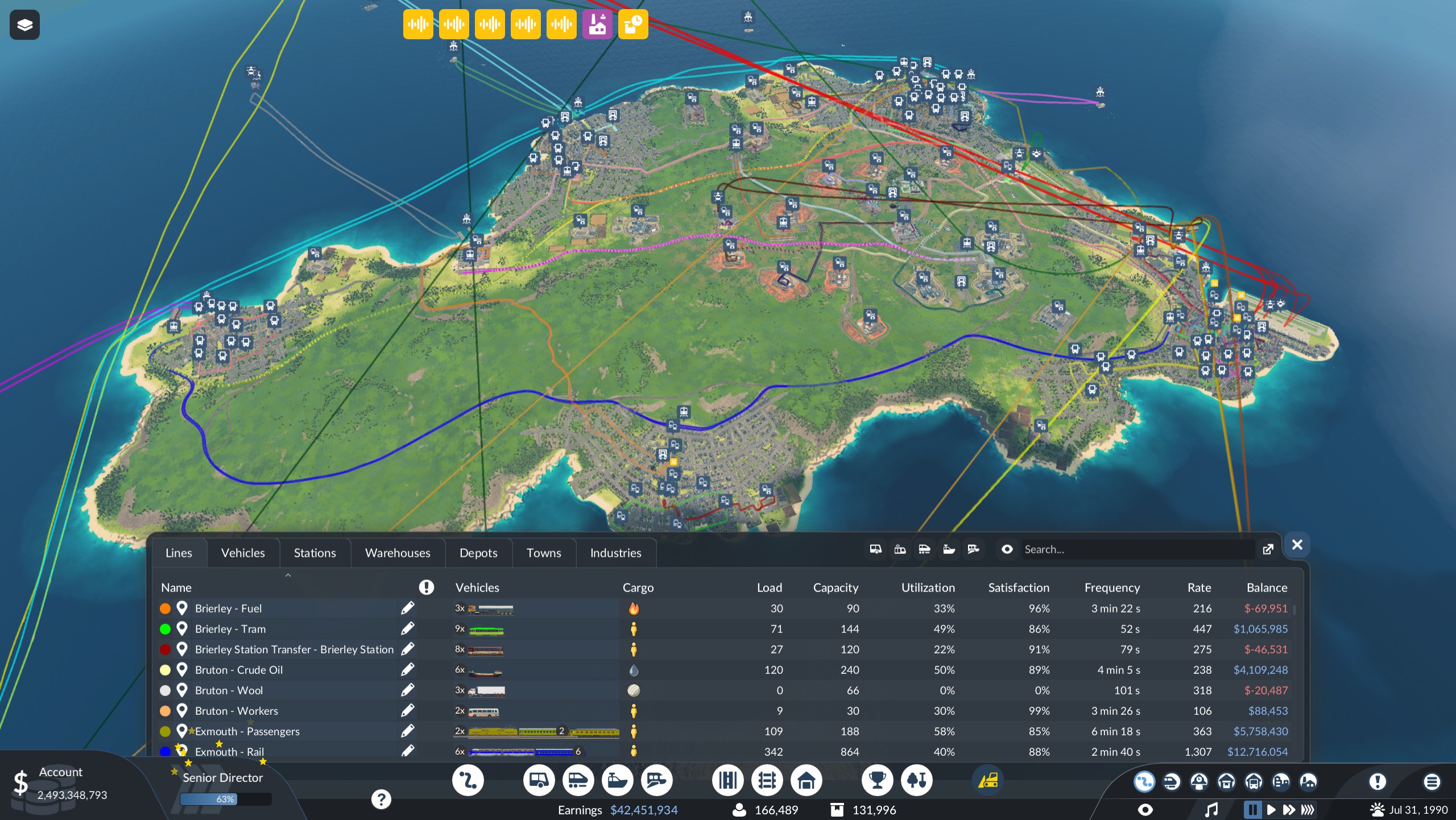This screenshot has width=1456, height=820.
Task: Filter lines list by ships
Action: click(949, 549)
